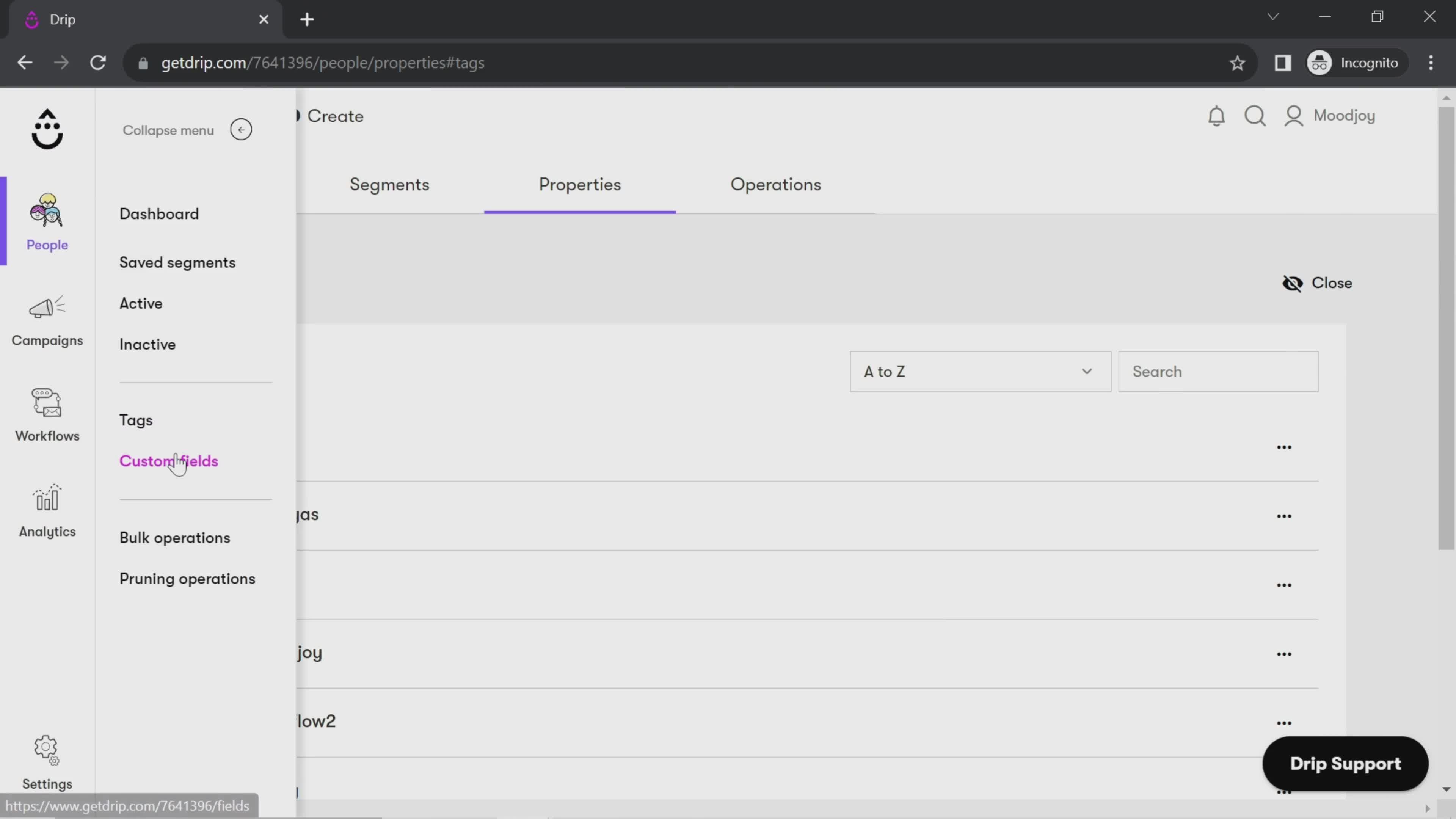Open the three-dot menu between 'jas' and 'joy'
The image size is (1456, 819).
[1284, 585]
